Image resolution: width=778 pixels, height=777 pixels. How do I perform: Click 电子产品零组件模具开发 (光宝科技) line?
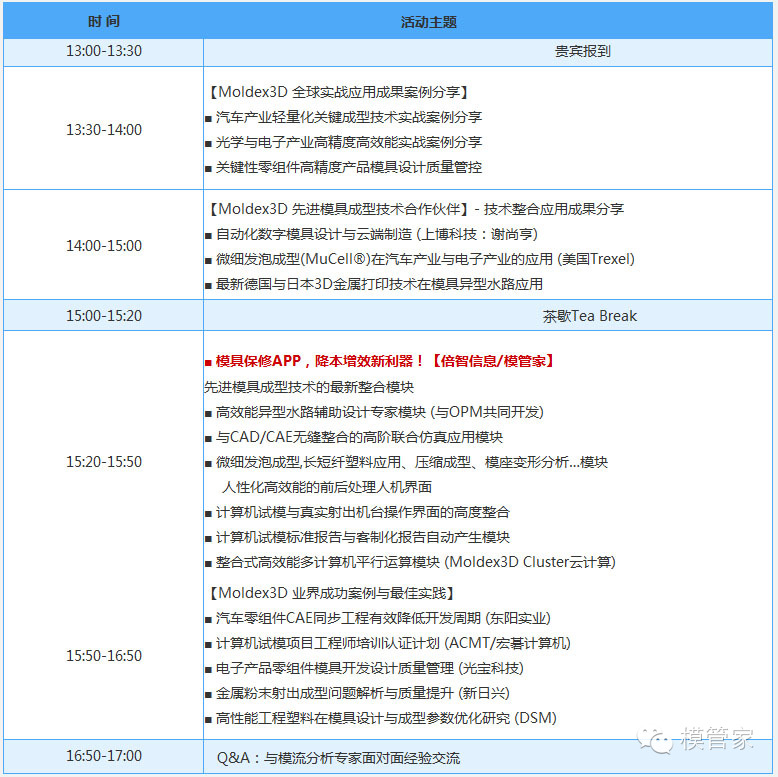[364, 668]
